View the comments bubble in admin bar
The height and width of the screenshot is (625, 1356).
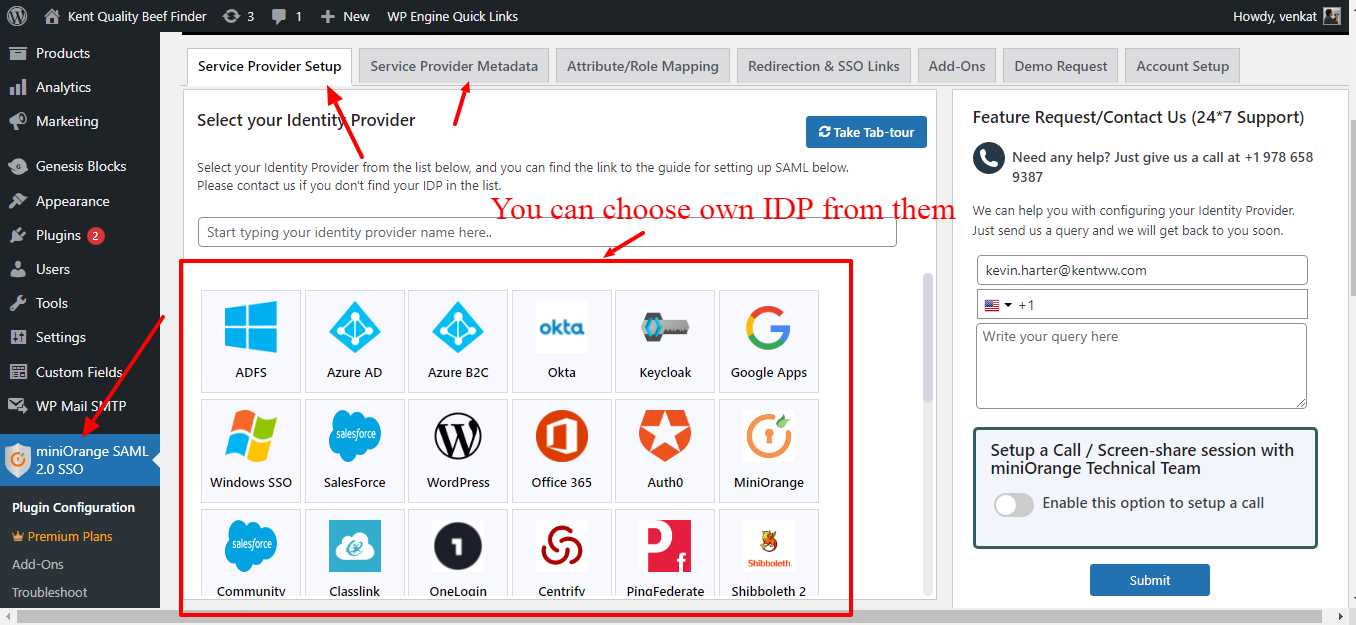[287, 16]
